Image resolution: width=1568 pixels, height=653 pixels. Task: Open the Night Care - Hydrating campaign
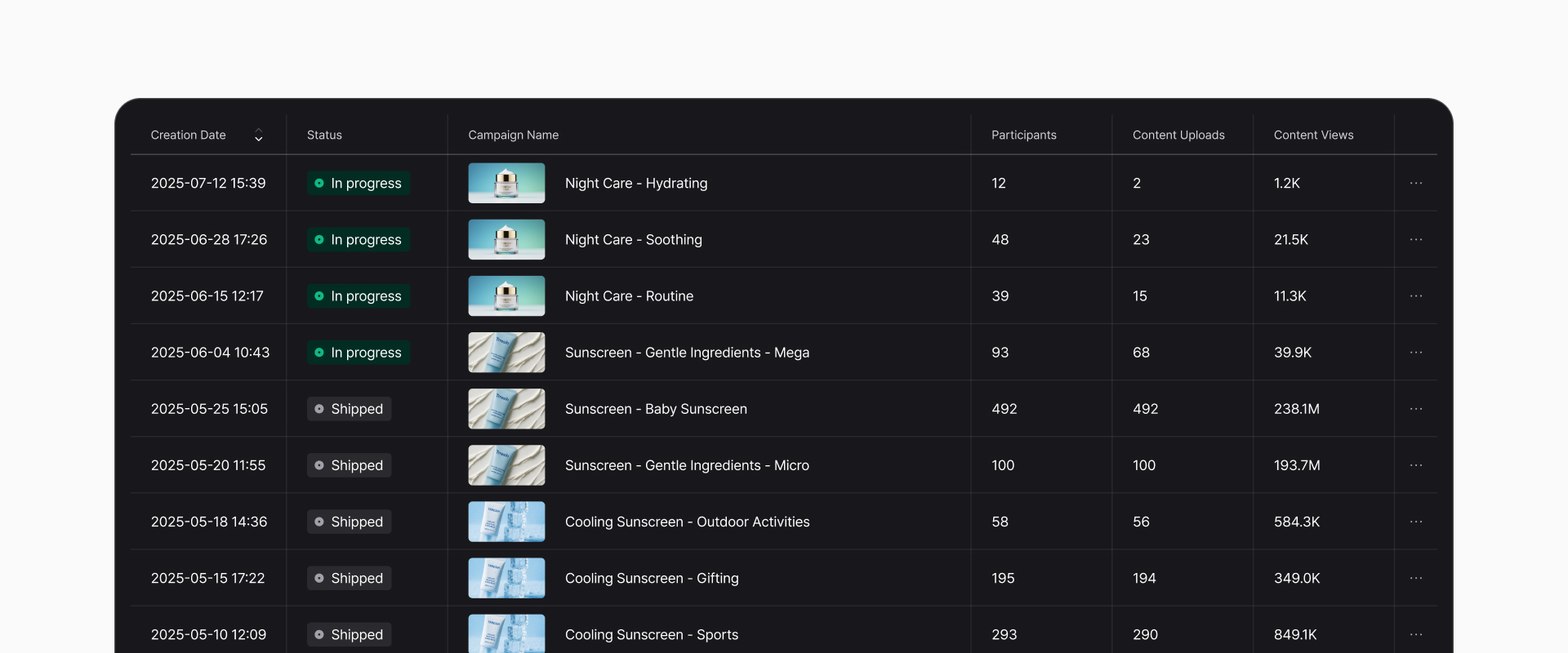tap(635, 184)
